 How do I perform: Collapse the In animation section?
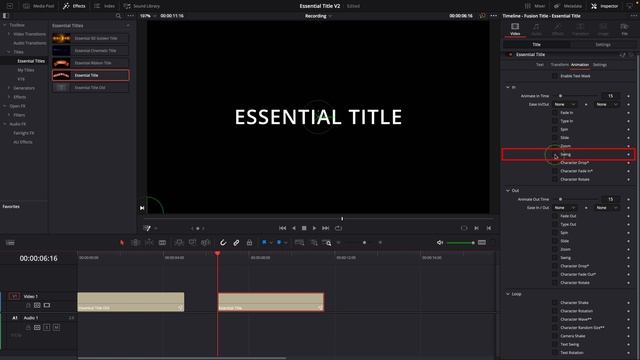pyautogui.click(x=508, y=87)
